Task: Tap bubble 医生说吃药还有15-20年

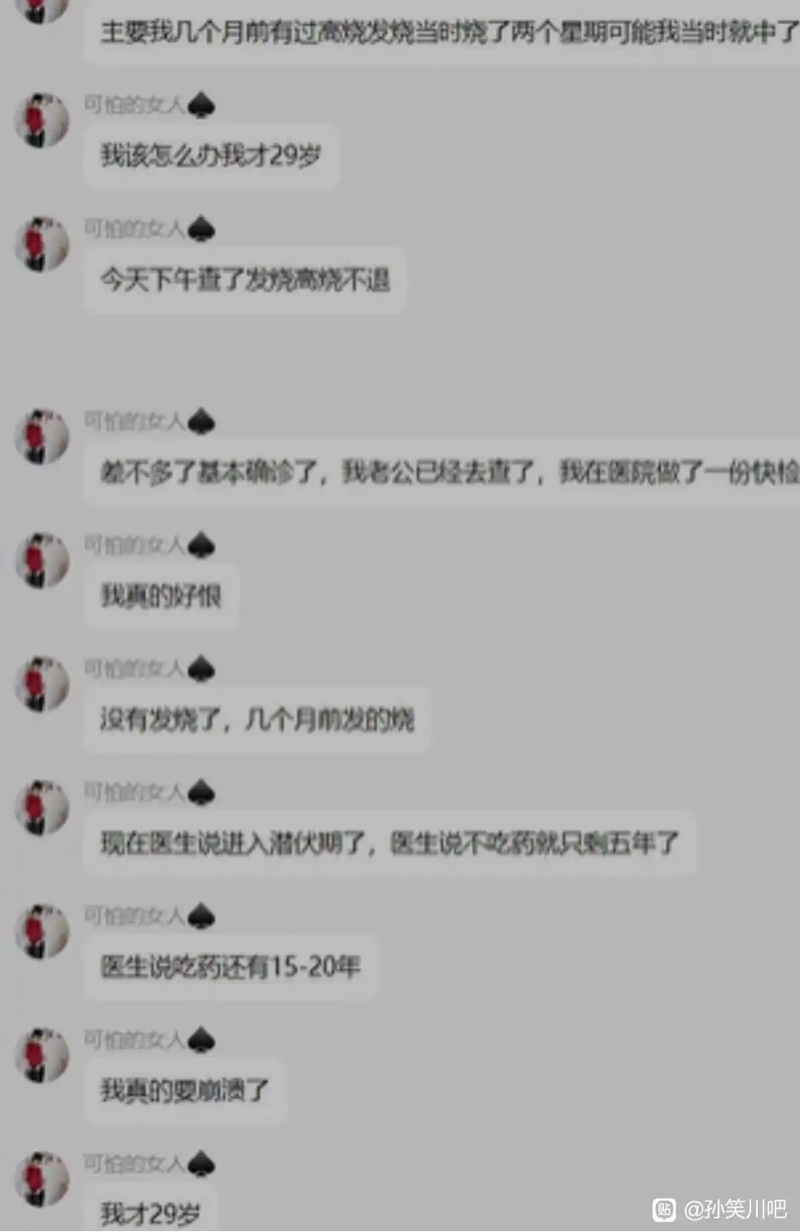Action: 230,967
